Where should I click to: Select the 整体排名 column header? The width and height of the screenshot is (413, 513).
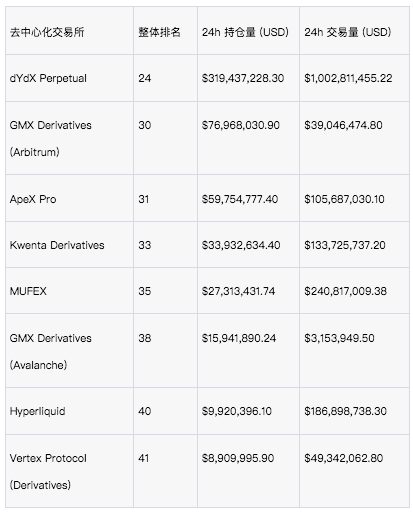tap(159, 32)
